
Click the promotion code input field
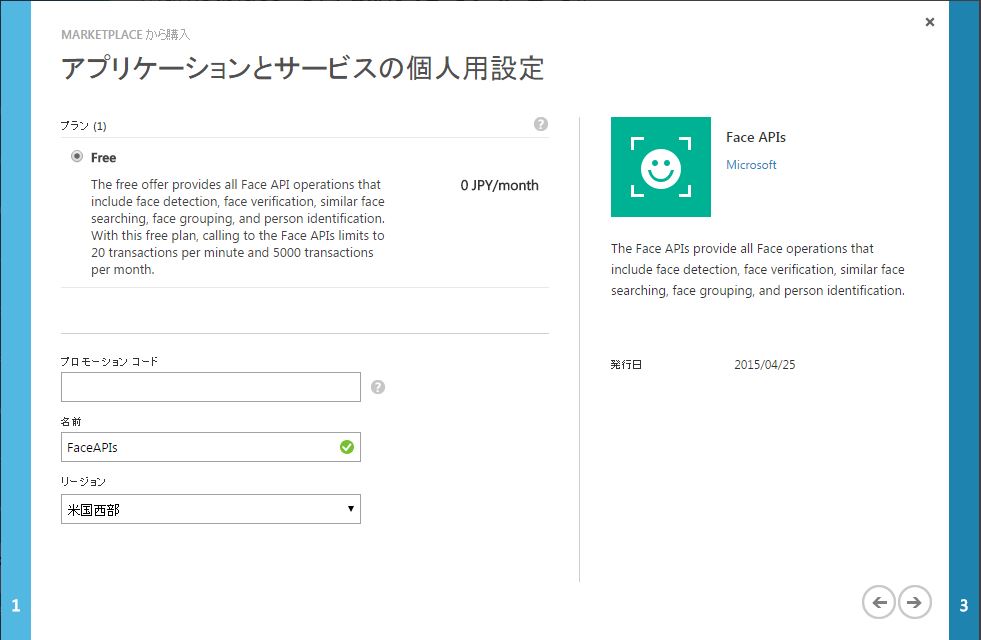pyautogui.click(x=211, y=387)
